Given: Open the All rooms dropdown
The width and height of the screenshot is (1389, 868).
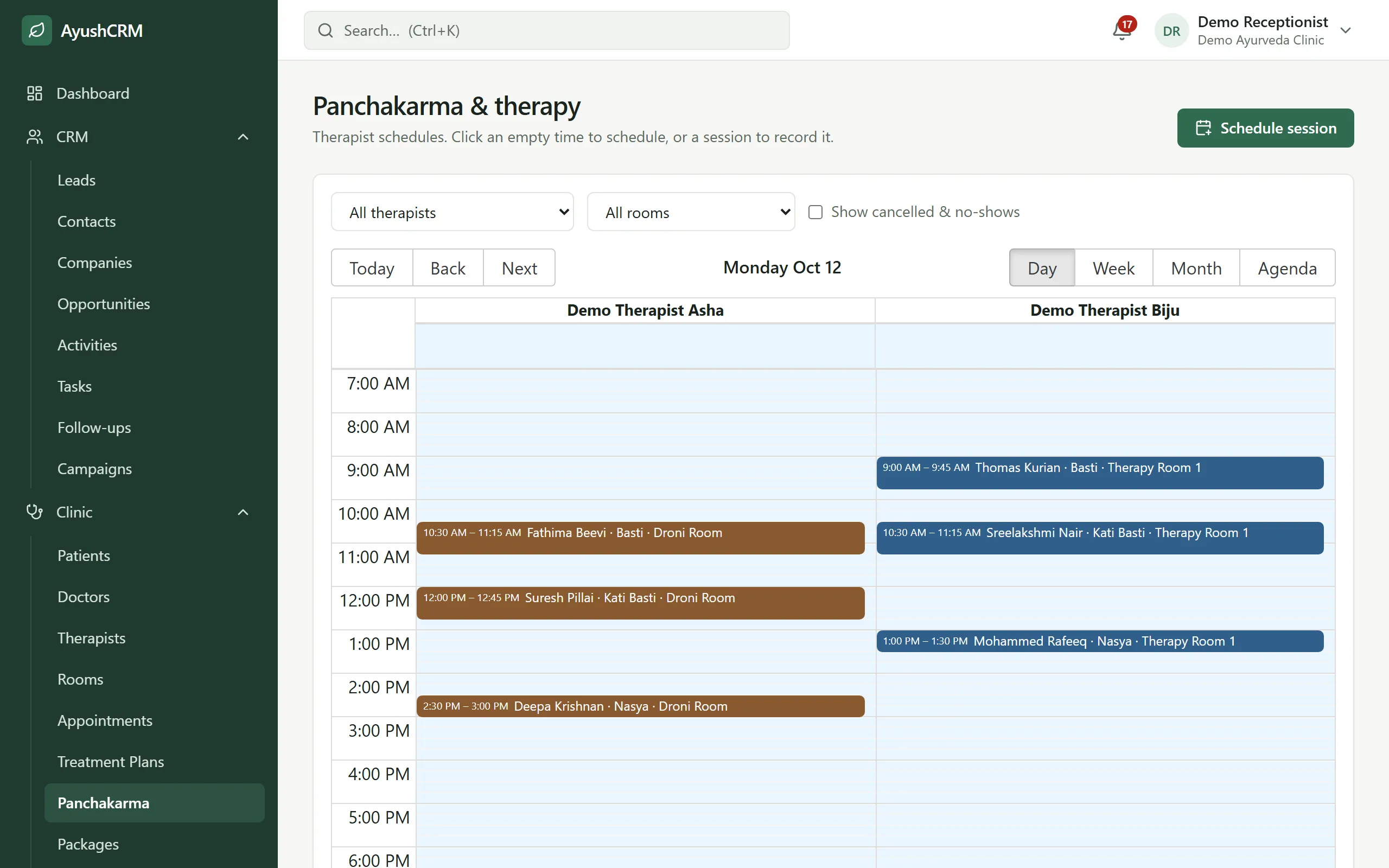Looking at the screenshot, I should click(x=691, y=212).
